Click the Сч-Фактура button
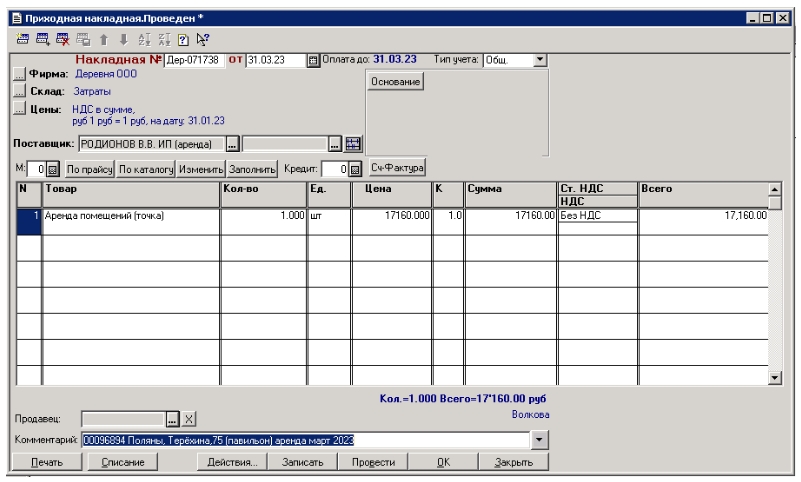801x482 pixels. pyautogui.click(x=398, y=166)
